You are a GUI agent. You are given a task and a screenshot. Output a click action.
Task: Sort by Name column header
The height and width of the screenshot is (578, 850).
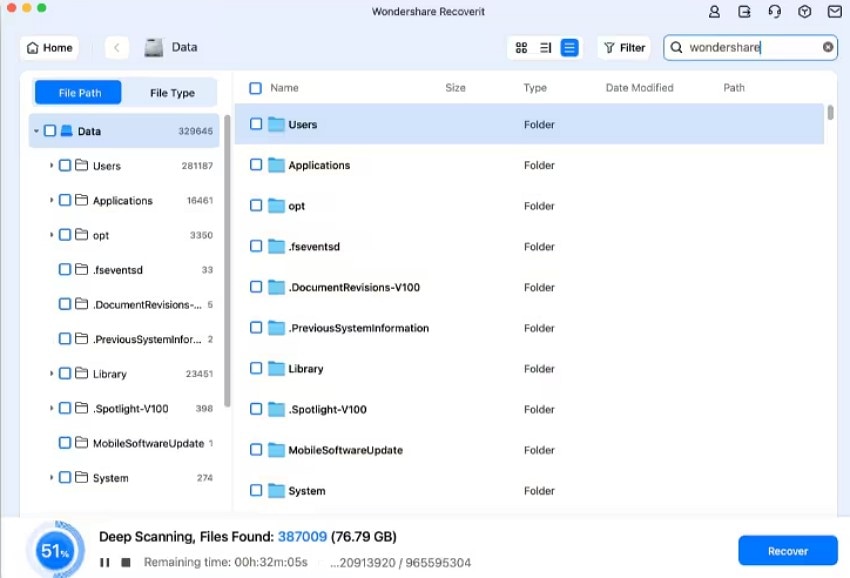[x=284, y=88]
